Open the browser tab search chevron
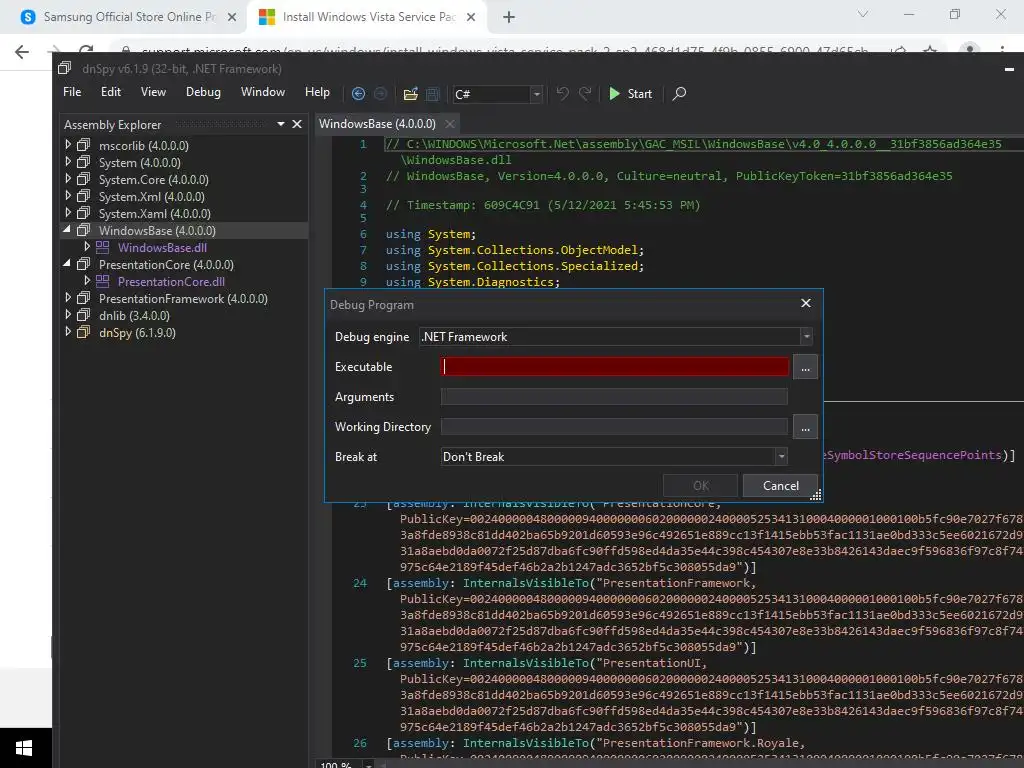The height and width of the screenshot is (768, 1024). pos(863,14)
